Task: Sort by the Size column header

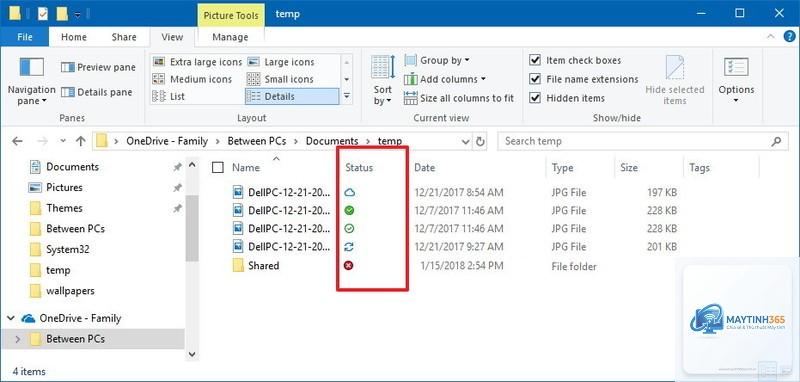Action: pyautogui.click(x=629, y=167)
